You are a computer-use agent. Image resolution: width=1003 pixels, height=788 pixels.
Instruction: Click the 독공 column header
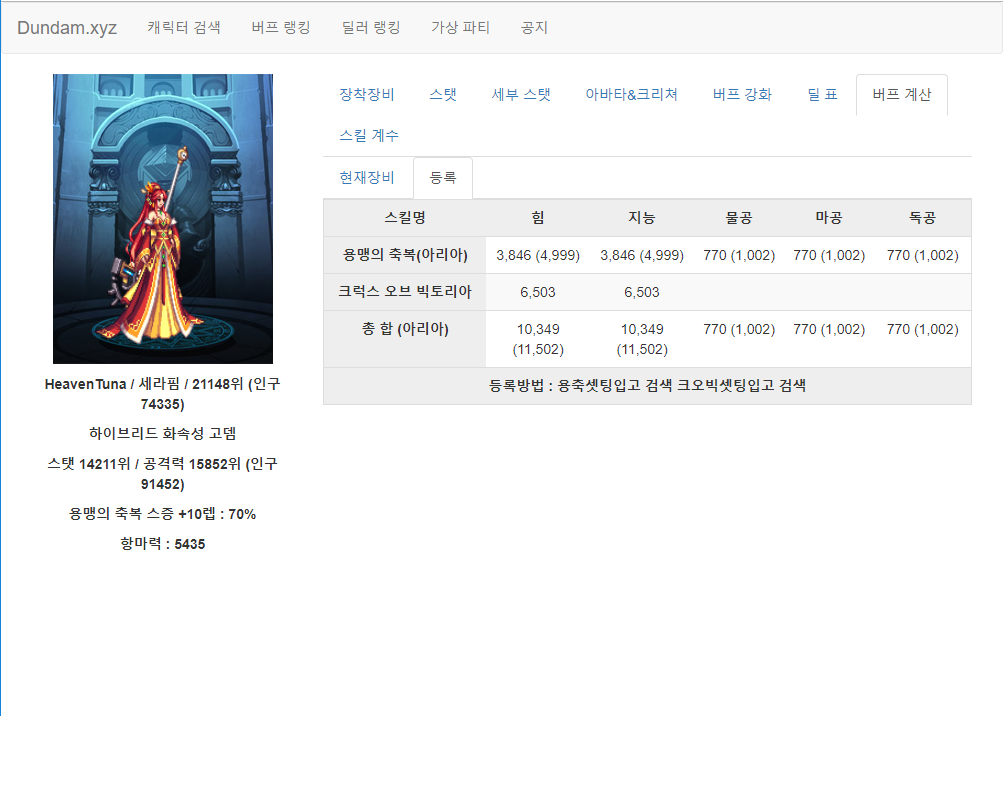pyautogui.click(x=922, y=218)
